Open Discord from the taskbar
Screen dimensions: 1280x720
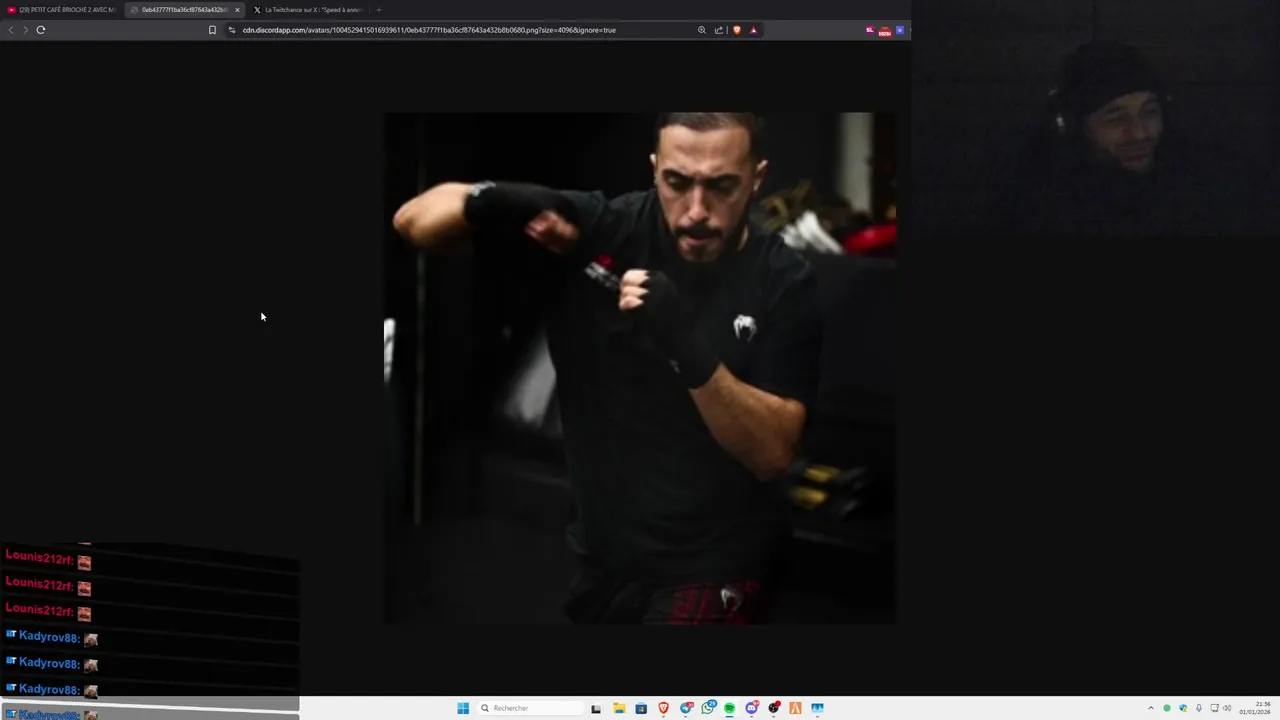(x=752, y=708)
